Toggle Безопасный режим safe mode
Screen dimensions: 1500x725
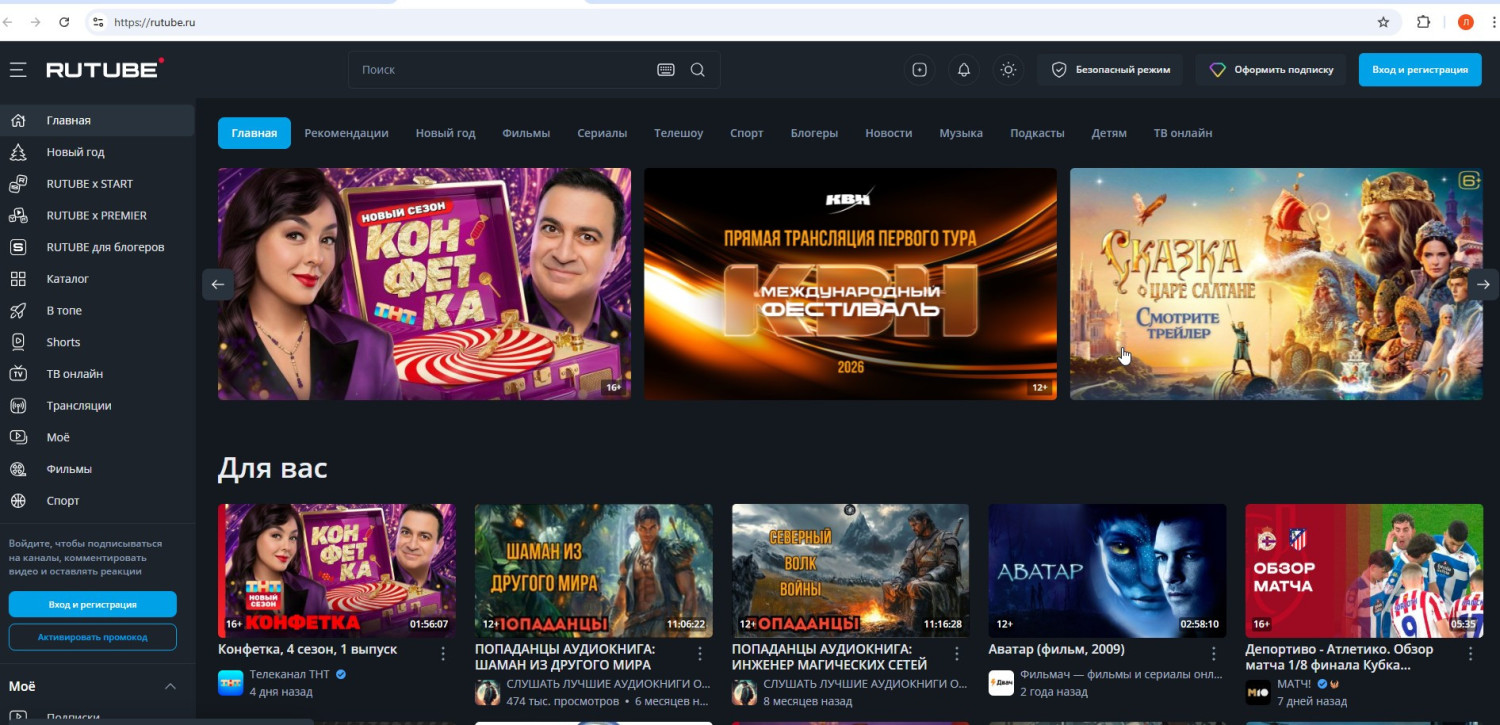1110,70
